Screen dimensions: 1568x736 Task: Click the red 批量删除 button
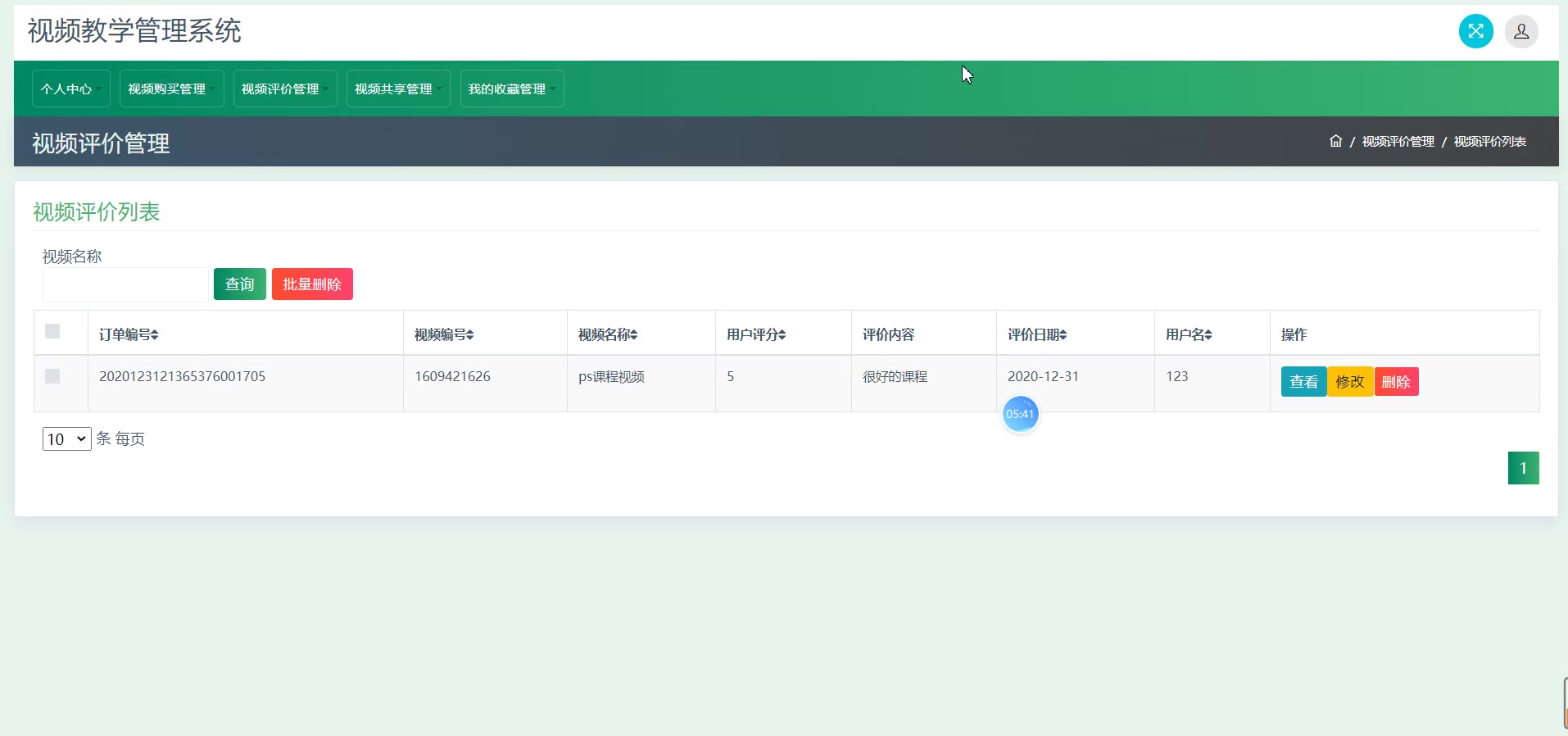point(312,284)
